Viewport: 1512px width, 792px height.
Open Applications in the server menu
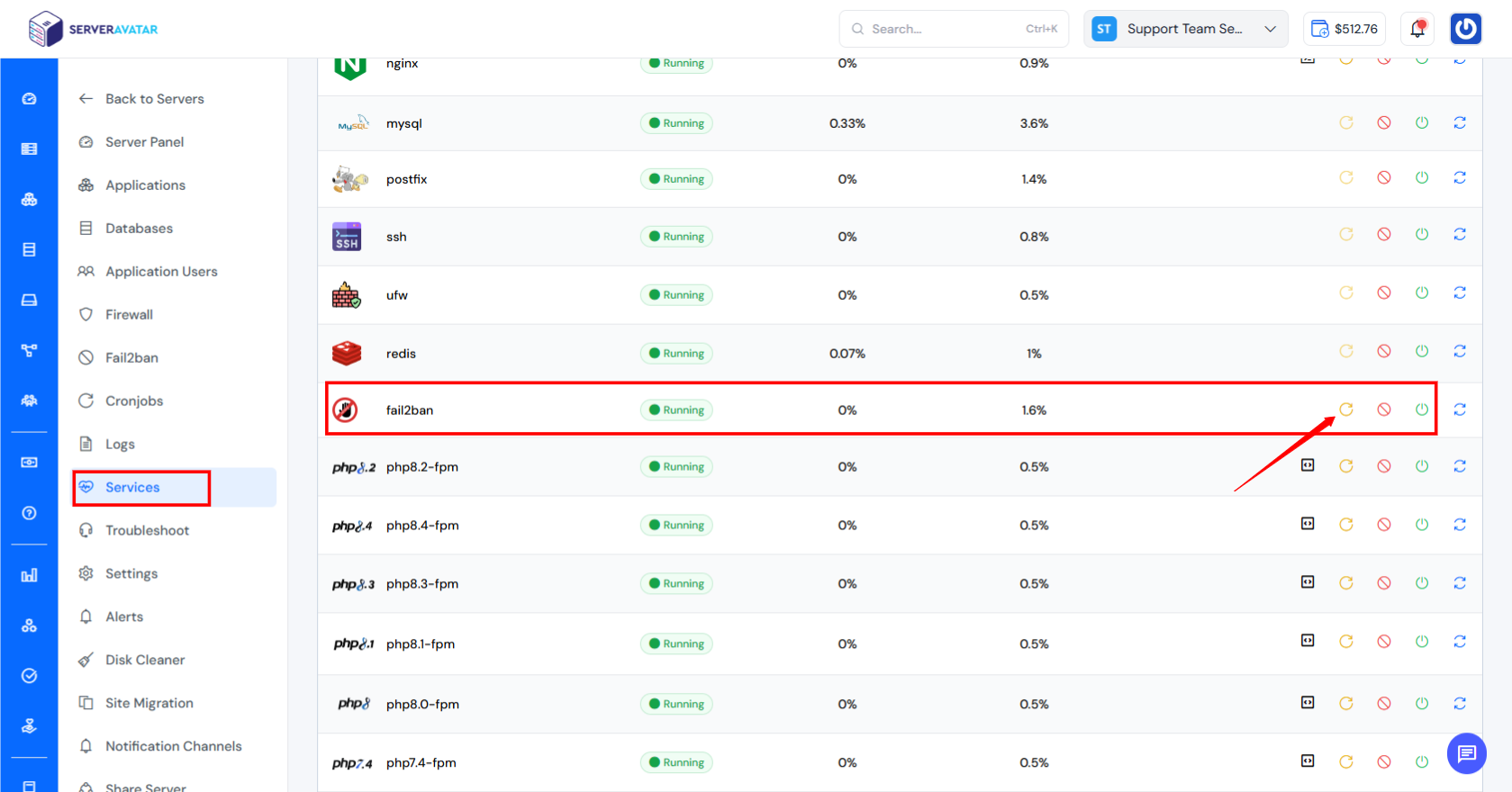pyautogui.click(x=132, y=185)
